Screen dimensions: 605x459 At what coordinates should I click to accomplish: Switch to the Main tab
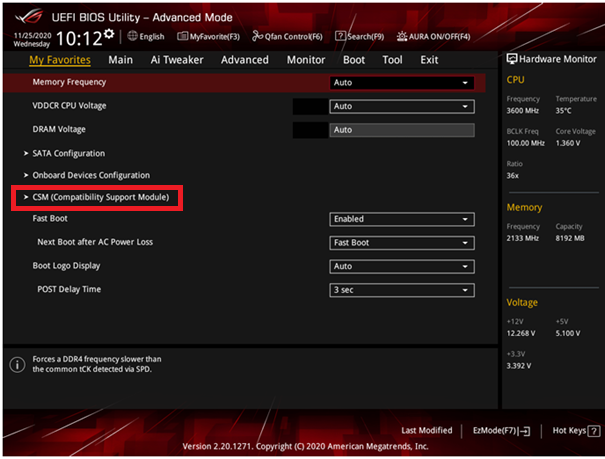pos(120,60)
